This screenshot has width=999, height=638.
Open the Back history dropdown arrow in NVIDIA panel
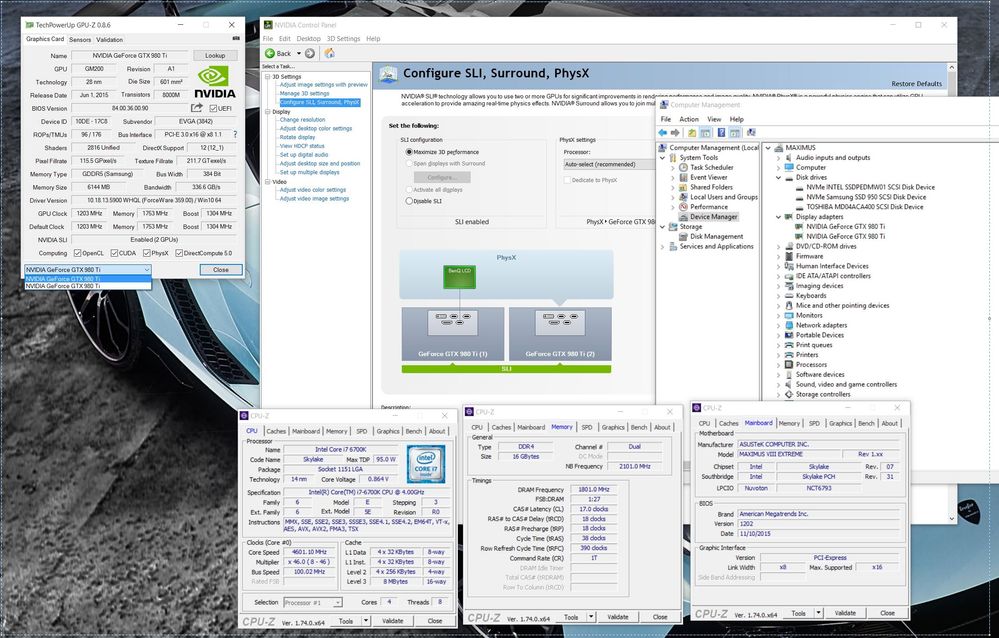coord(298,54)
